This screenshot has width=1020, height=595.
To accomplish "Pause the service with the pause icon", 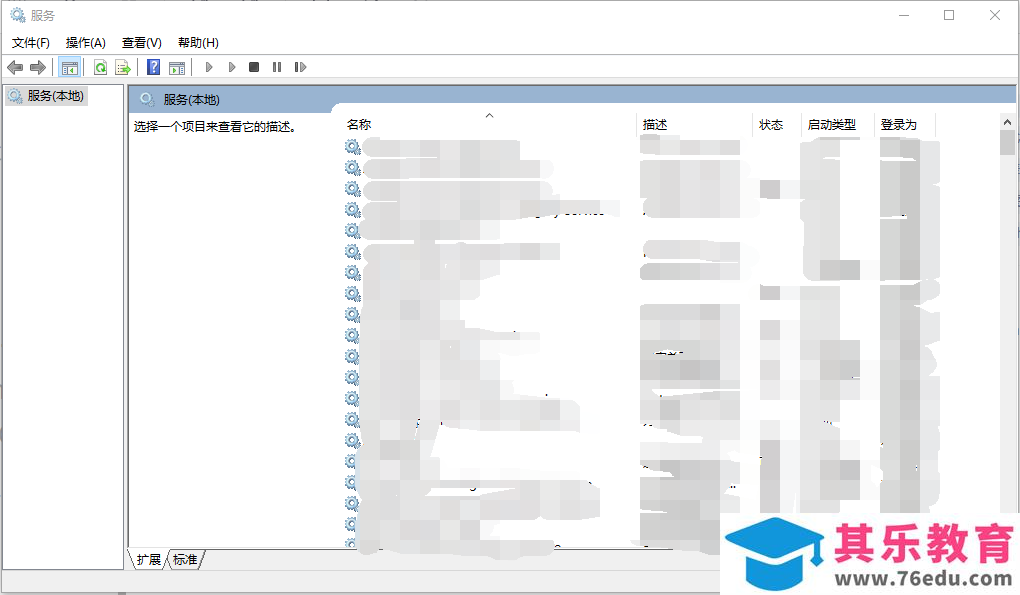I will tap(277, 67).
